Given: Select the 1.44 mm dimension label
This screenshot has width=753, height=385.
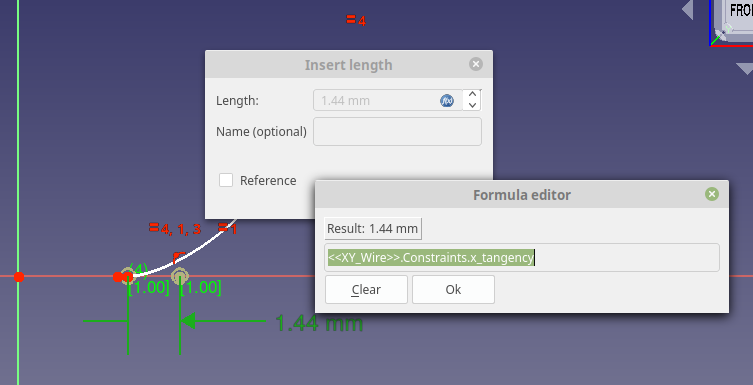Looking at the screenshot, I should [x=319, y=323].
